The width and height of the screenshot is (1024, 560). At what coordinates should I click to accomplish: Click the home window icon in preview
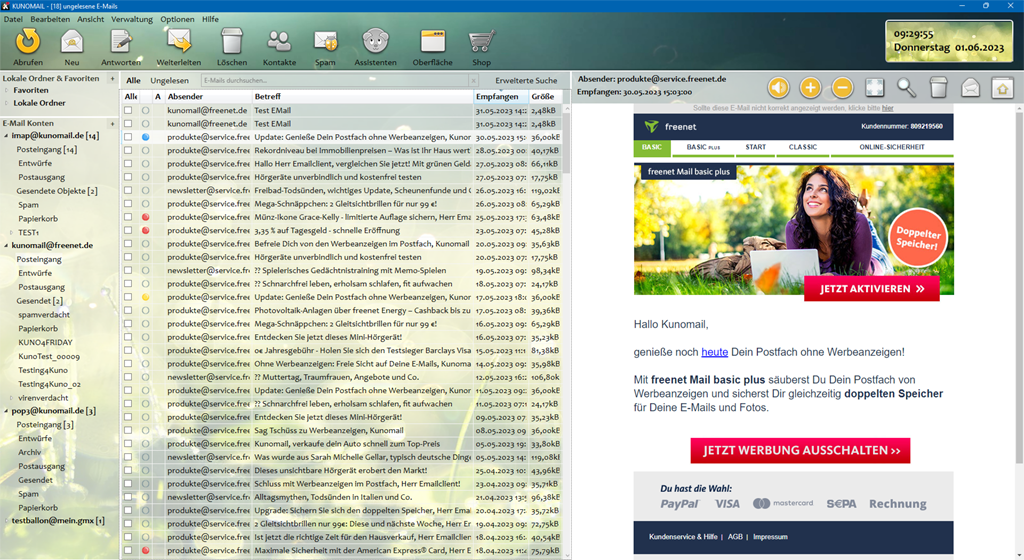1002,87
